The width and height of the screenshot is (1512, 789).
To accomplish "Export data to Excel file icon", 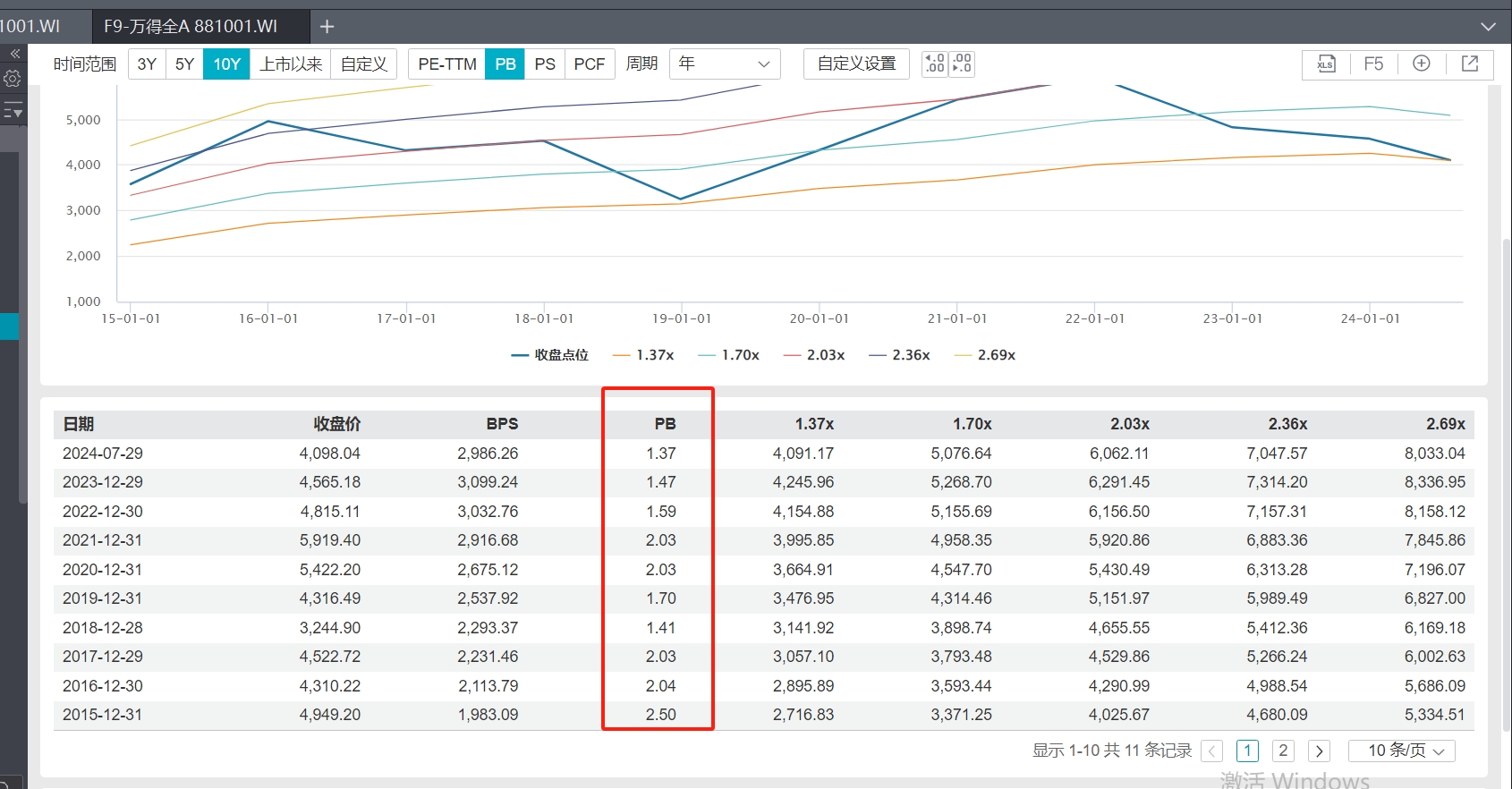I will 1326,64.
